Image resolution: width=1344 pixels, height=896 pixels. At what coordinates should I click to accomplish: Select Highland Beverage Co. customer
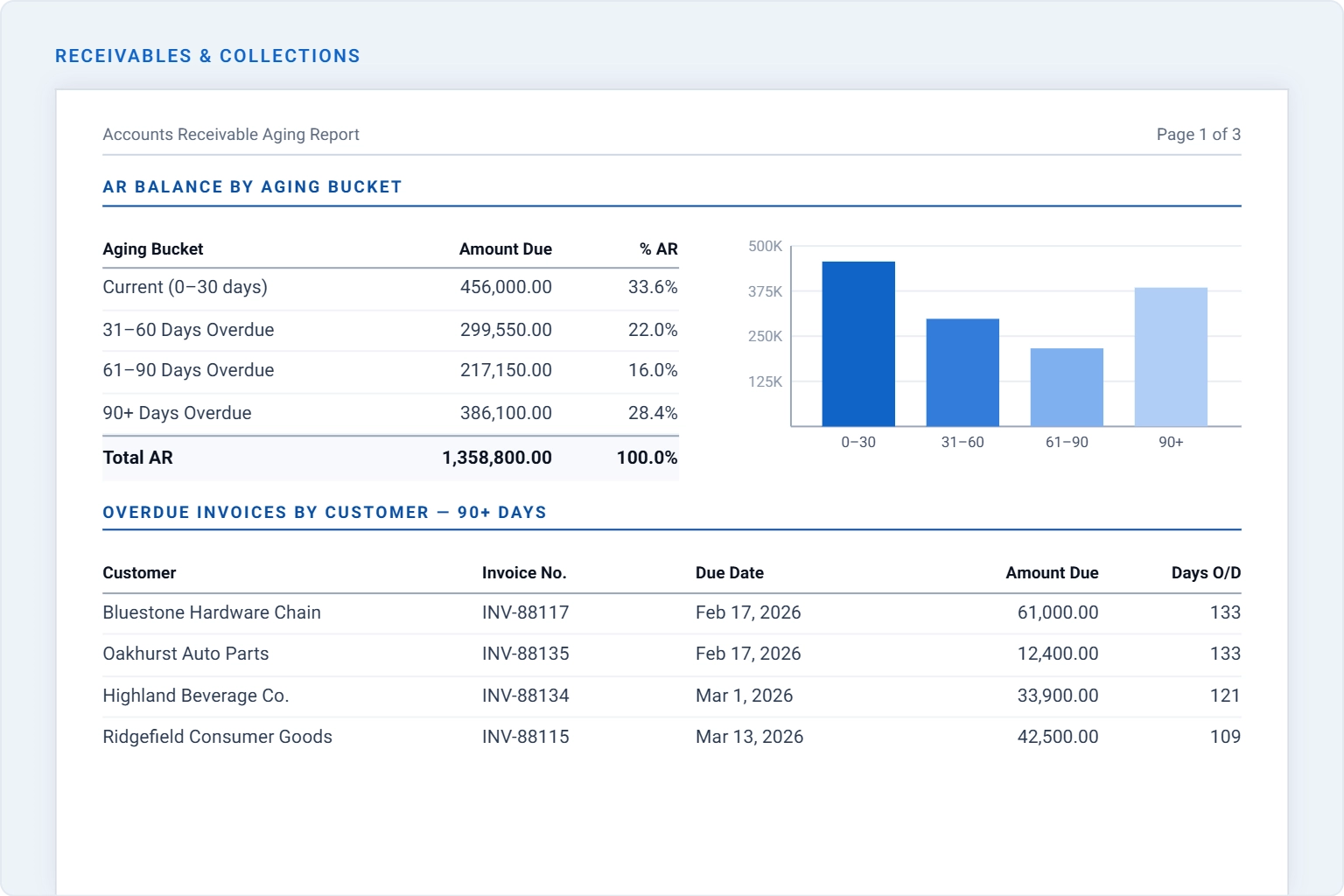tap(196, 696)
